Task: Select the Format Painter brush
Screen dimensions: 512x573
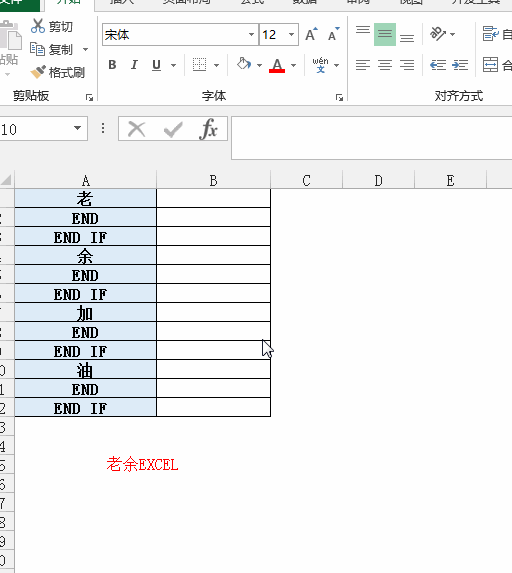Action: [38, 72]
